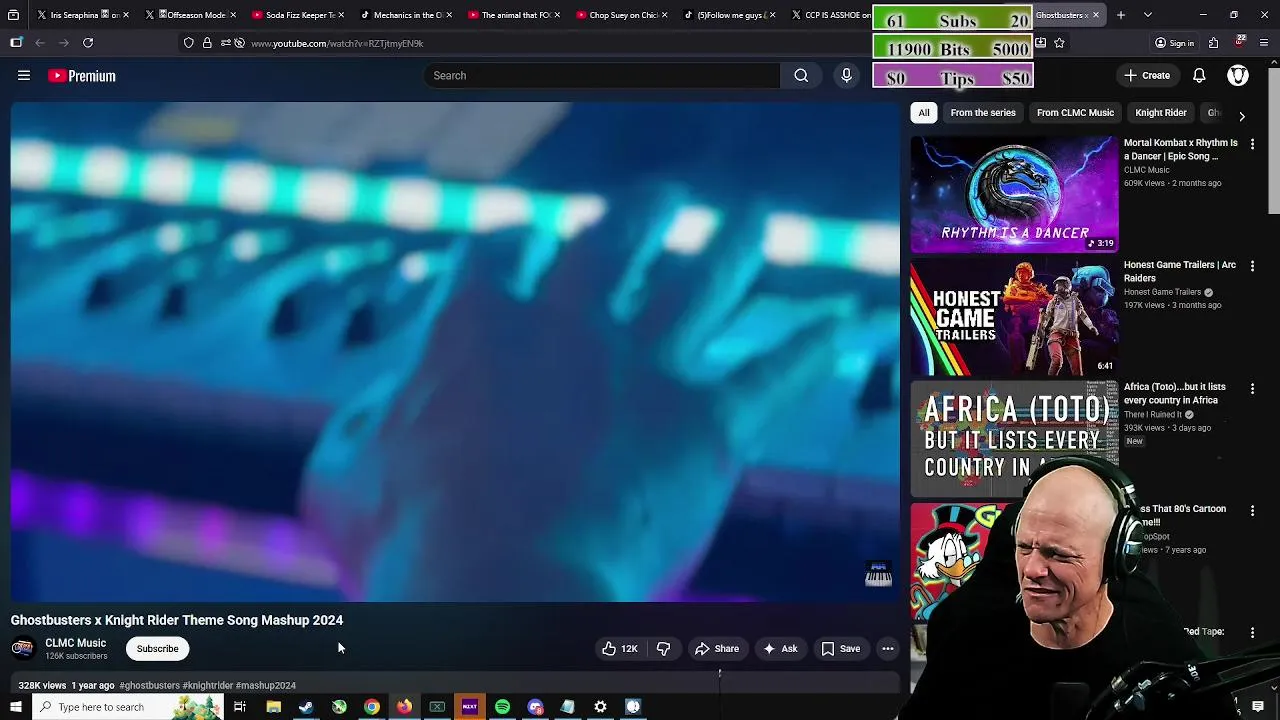Click the #ghostbusters hashtag

click(x=149, y=685)
